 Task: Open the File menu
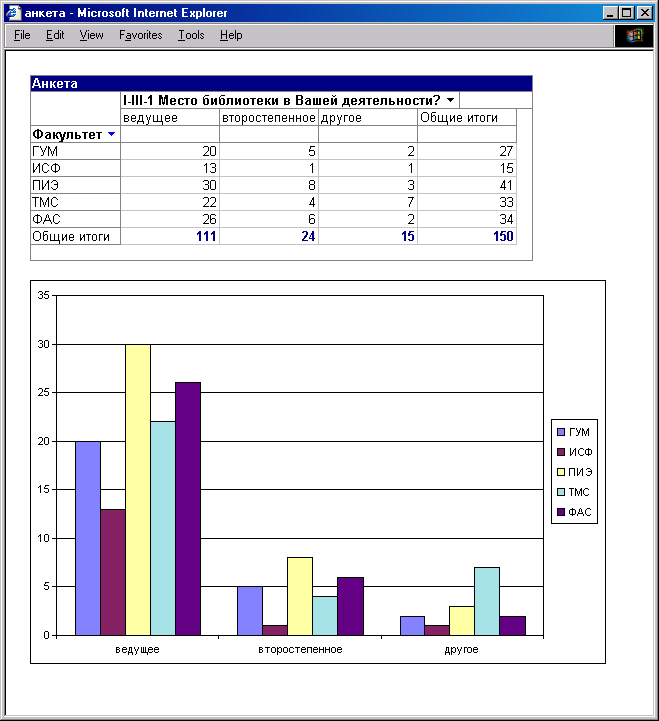22,35
